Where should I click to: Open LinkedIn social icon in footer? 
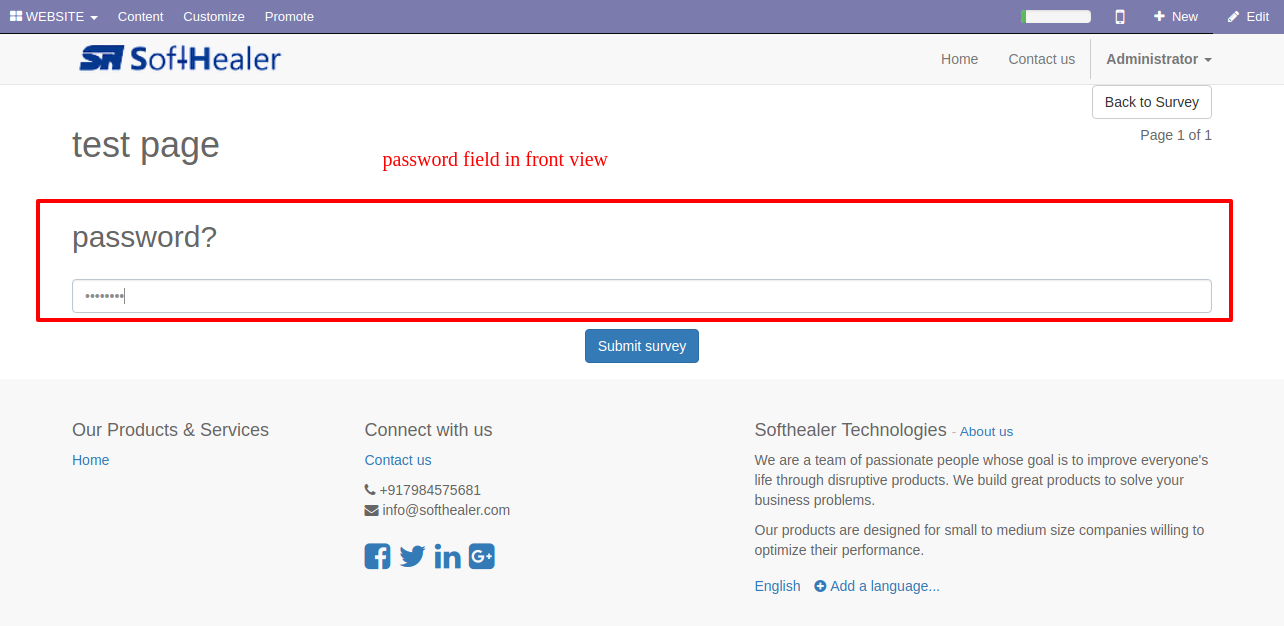[x=447, y=557]
